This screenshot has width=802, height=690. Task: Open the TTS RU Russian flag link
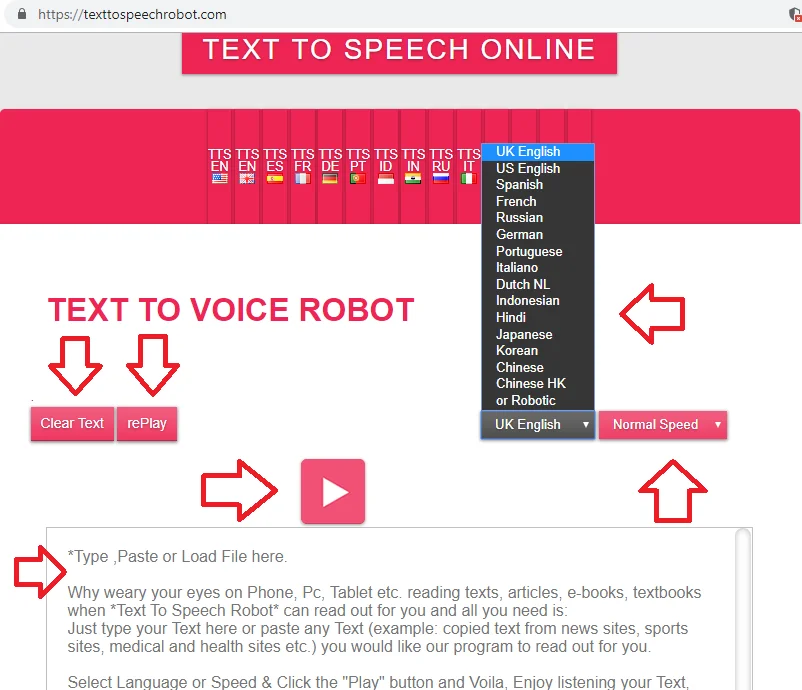coord(440,166)
